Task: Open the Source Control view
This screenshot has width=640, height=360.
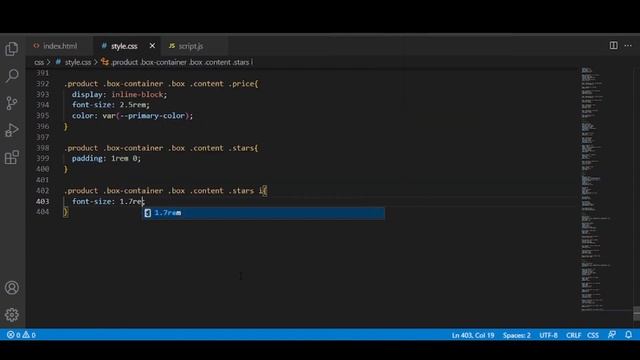Action: click(x=12, y=103)
